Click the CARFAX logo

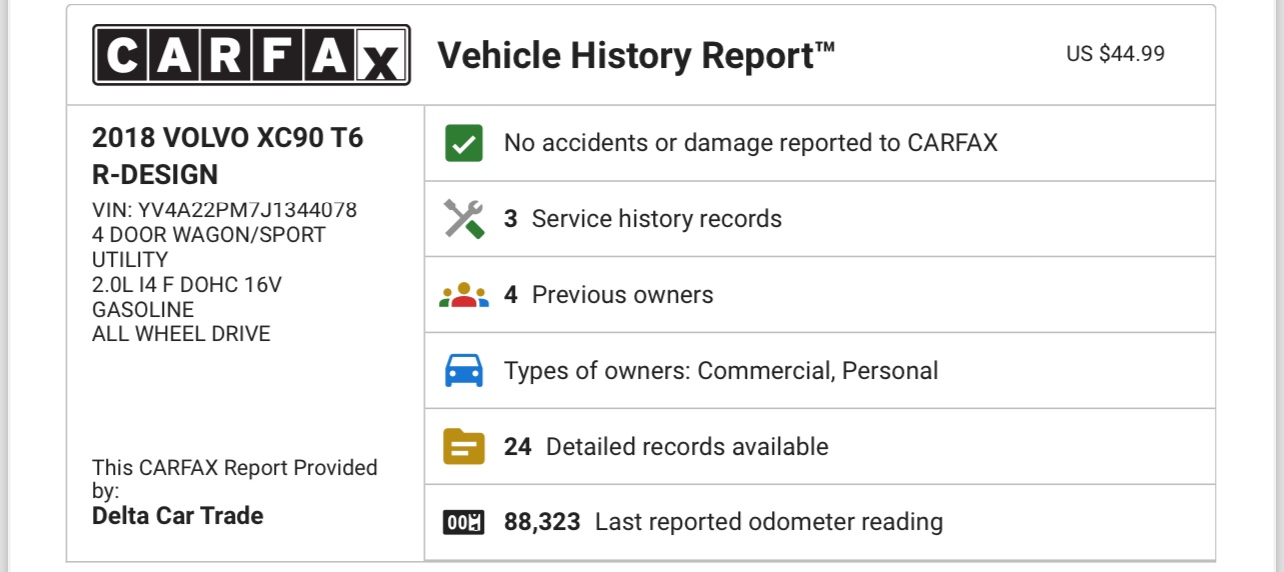(x=251, y=55)
